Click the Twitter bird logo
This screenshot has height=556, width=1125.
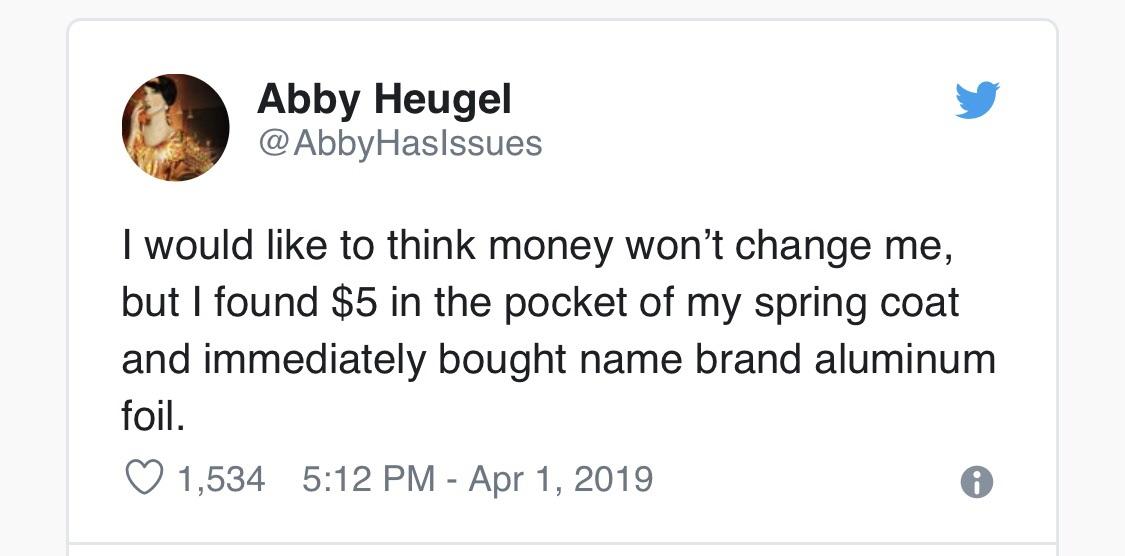(976, 100)
